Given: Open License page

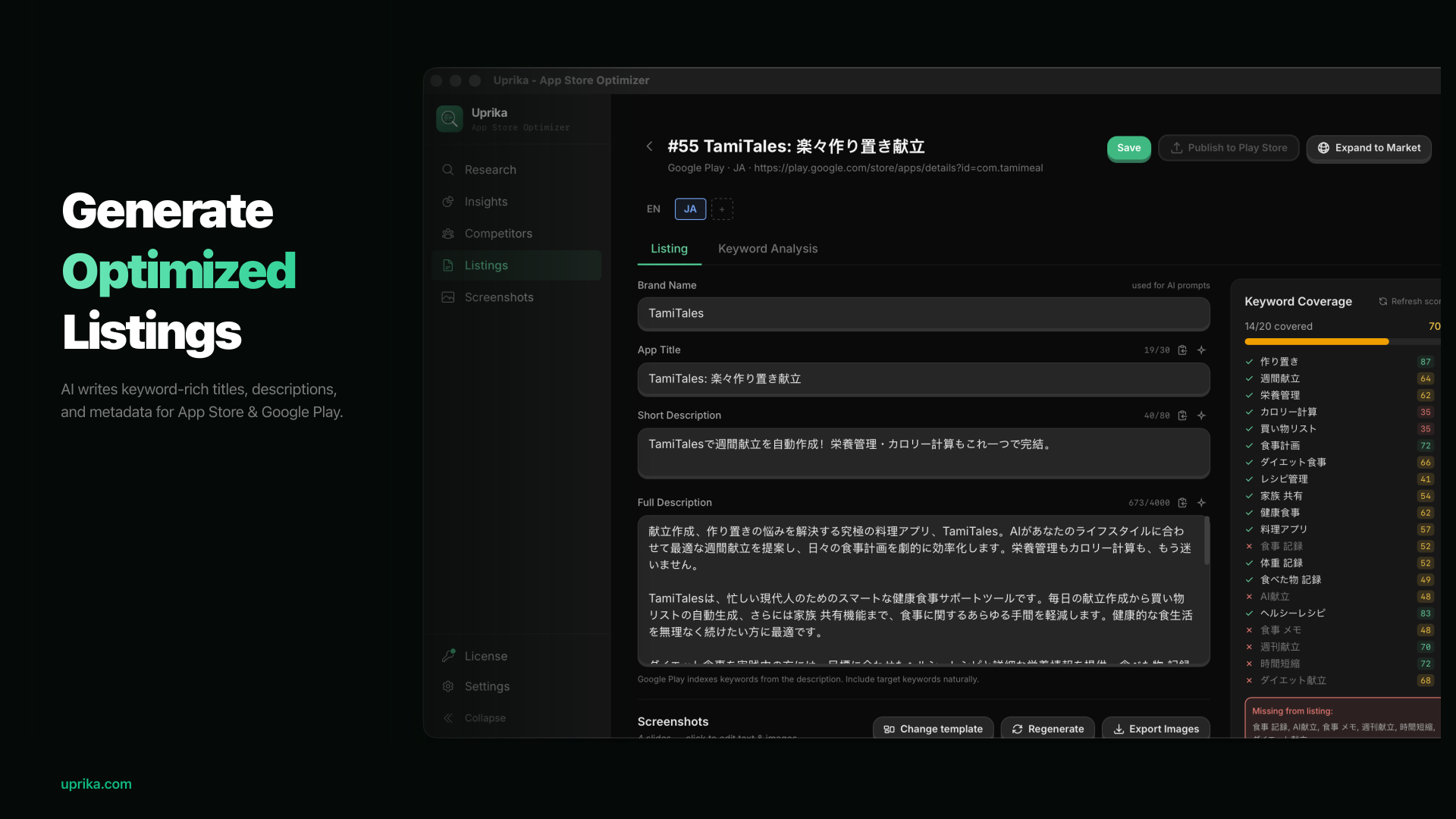Looking at the screenshot, I should point(485,656).
